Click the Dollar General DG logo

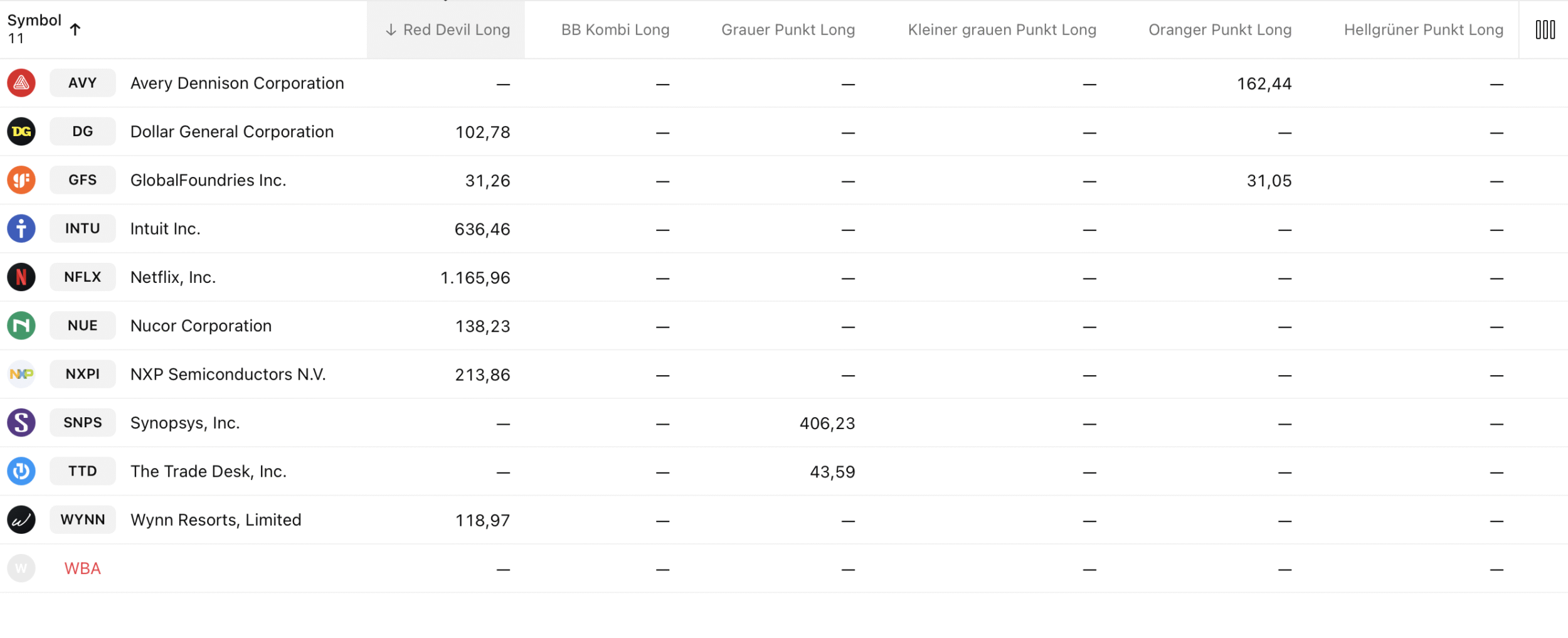[21, 132]
